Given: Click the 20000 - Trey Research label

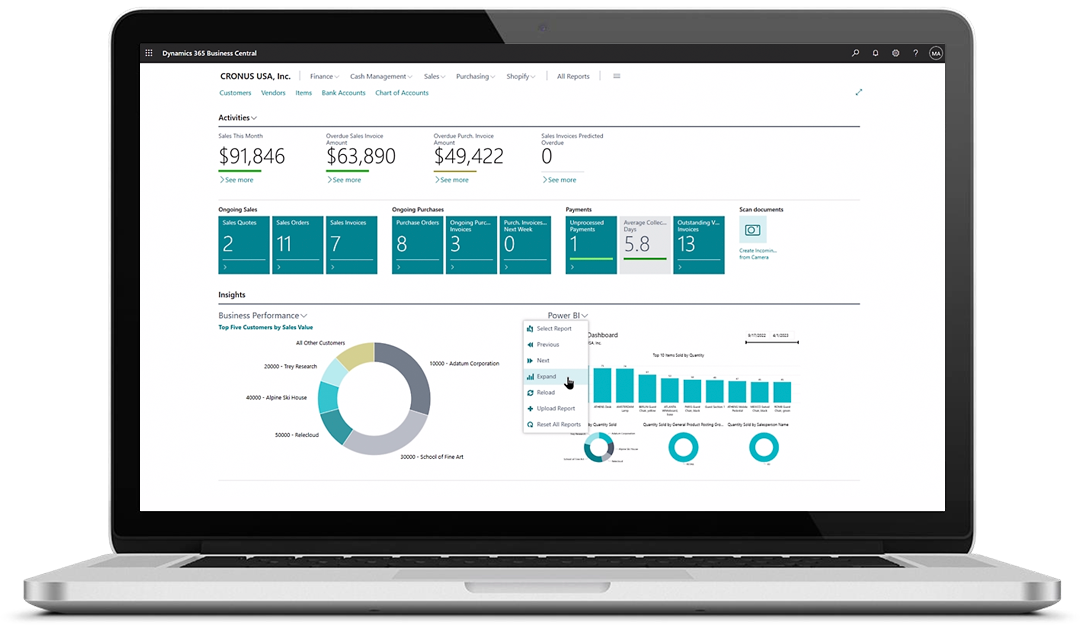Looking at the screenshot, I should point(291,367).
